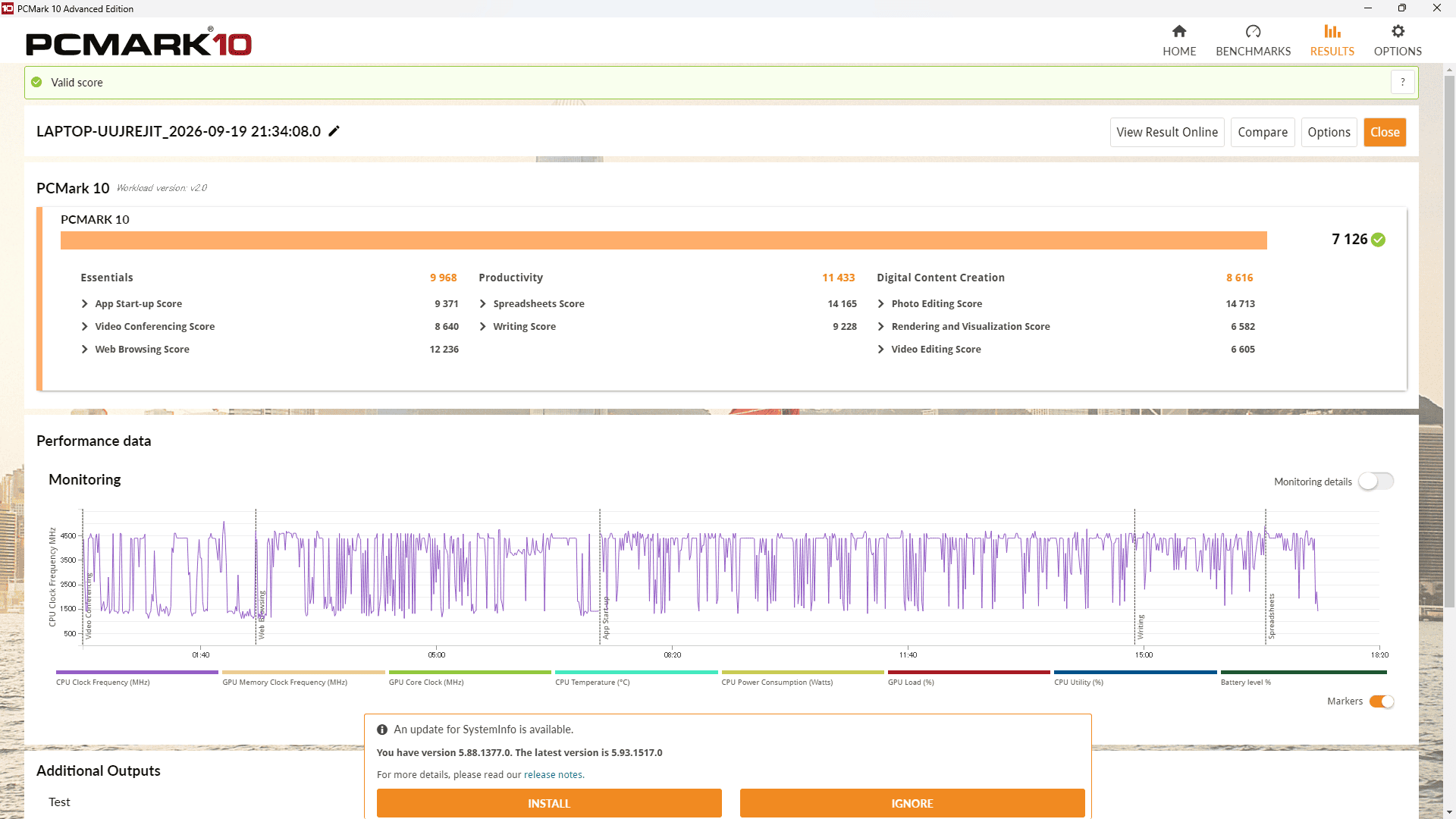Select CPU Utility blue legend
Screen dimensions: 1456x819
pos(1135,678)
